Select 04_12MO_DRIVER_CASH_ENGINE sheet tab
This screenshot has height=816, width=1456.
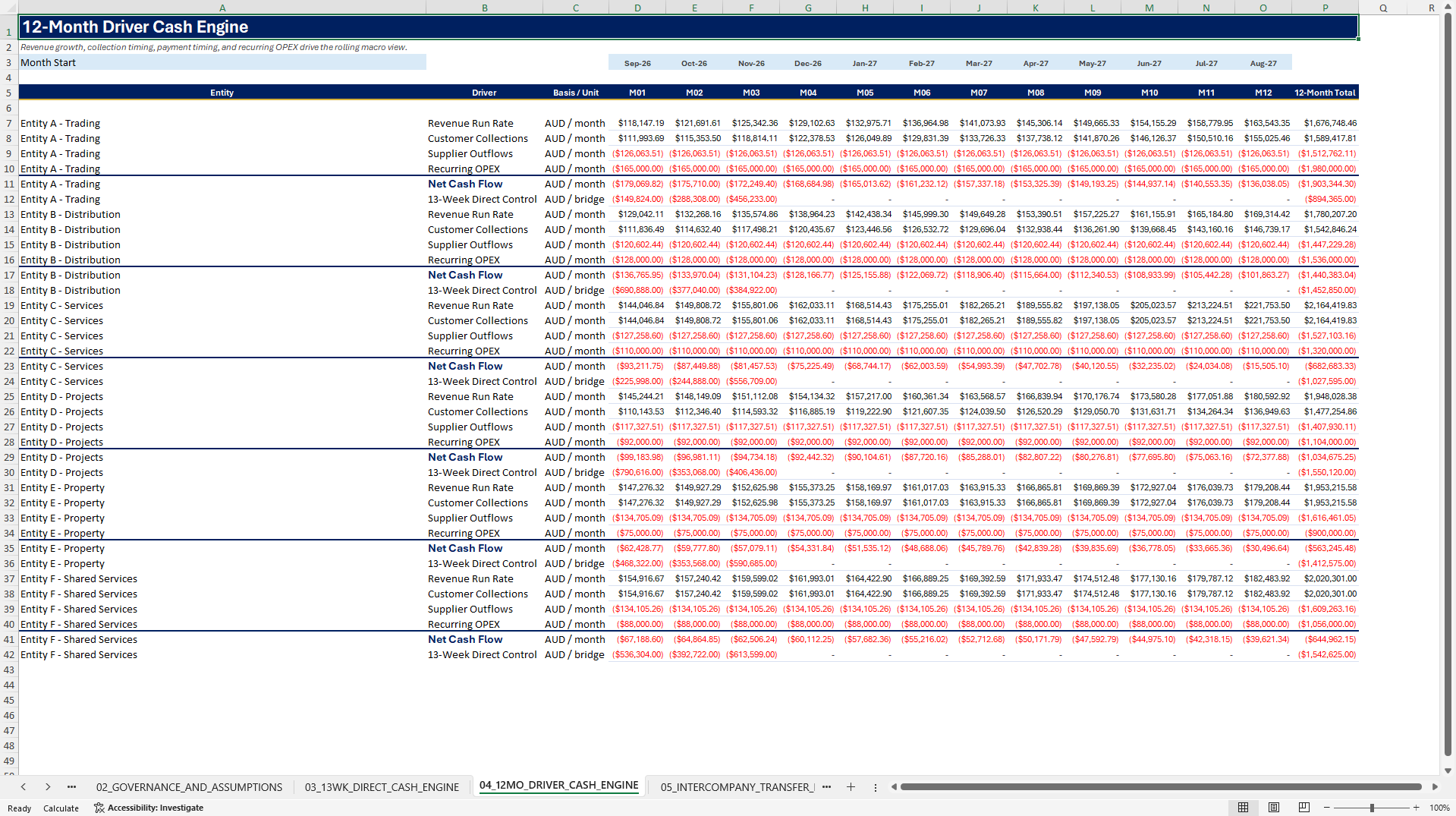pos(558,786)
